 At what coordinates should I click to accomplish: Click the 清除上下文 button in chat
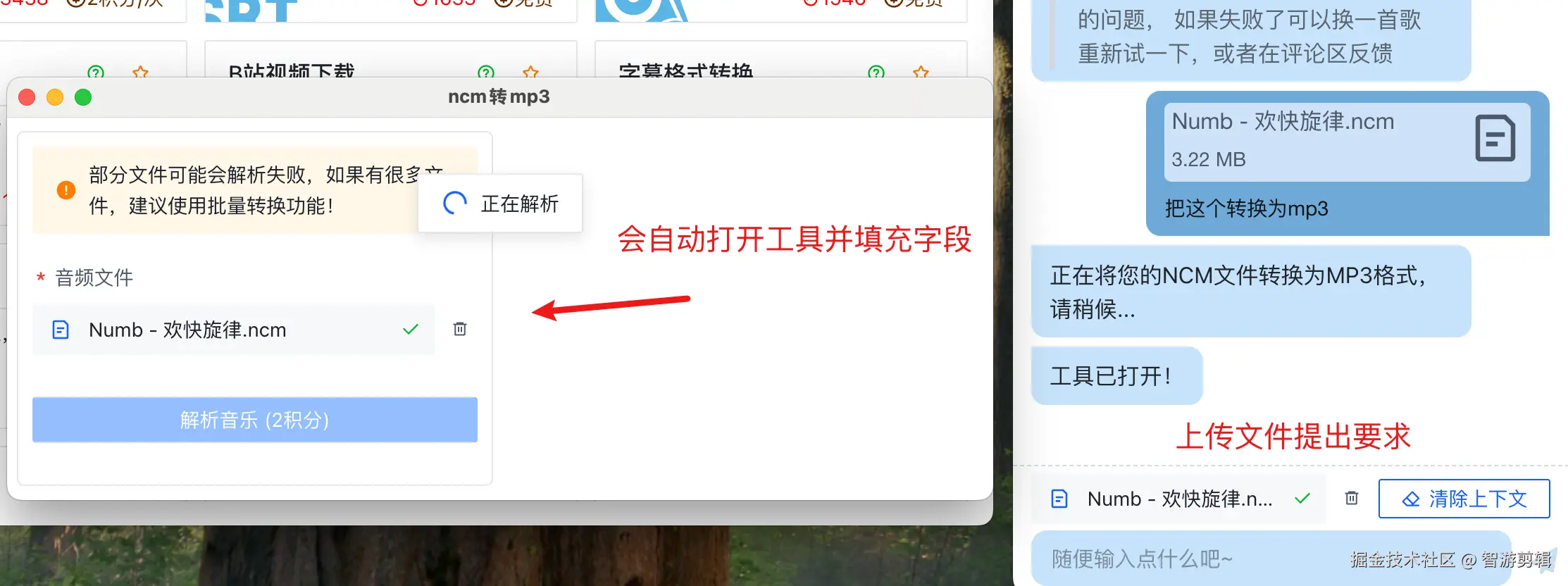[1464, 499]
